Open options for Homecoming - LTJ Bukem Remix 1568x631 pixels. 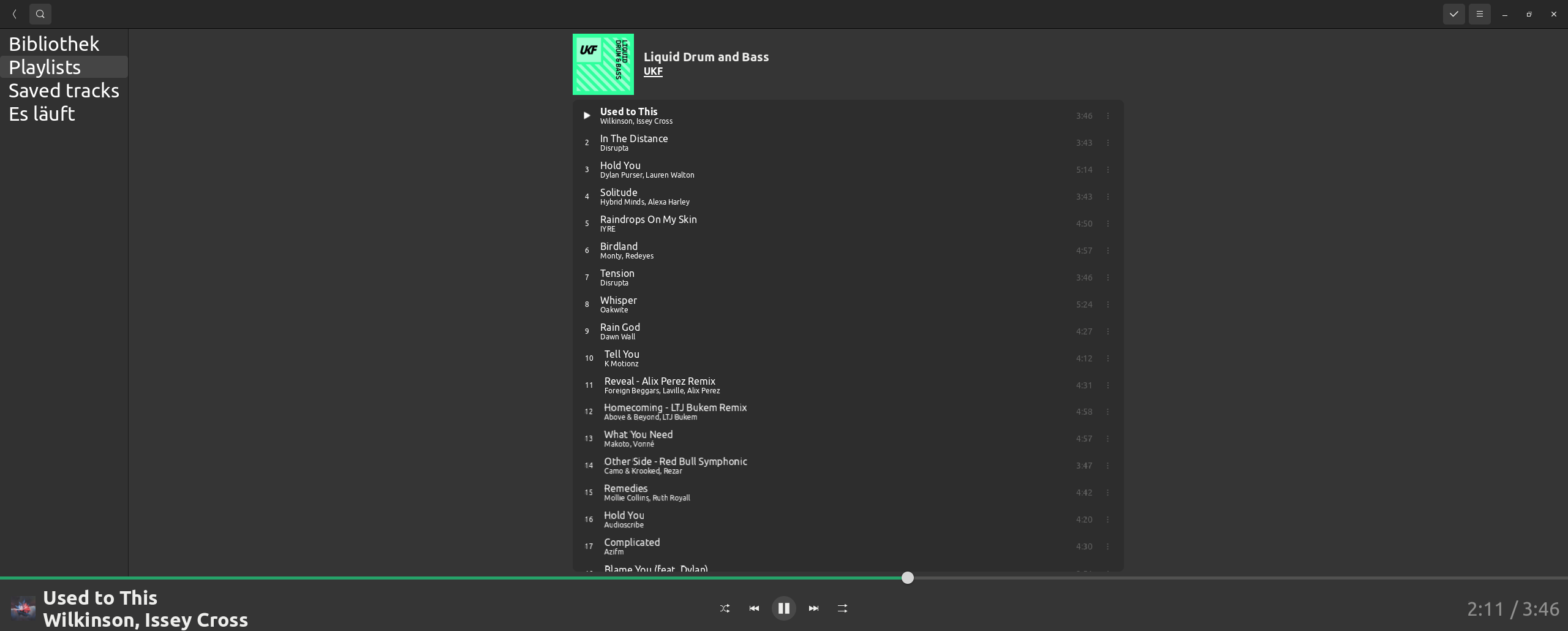[x=1107, y=412]
